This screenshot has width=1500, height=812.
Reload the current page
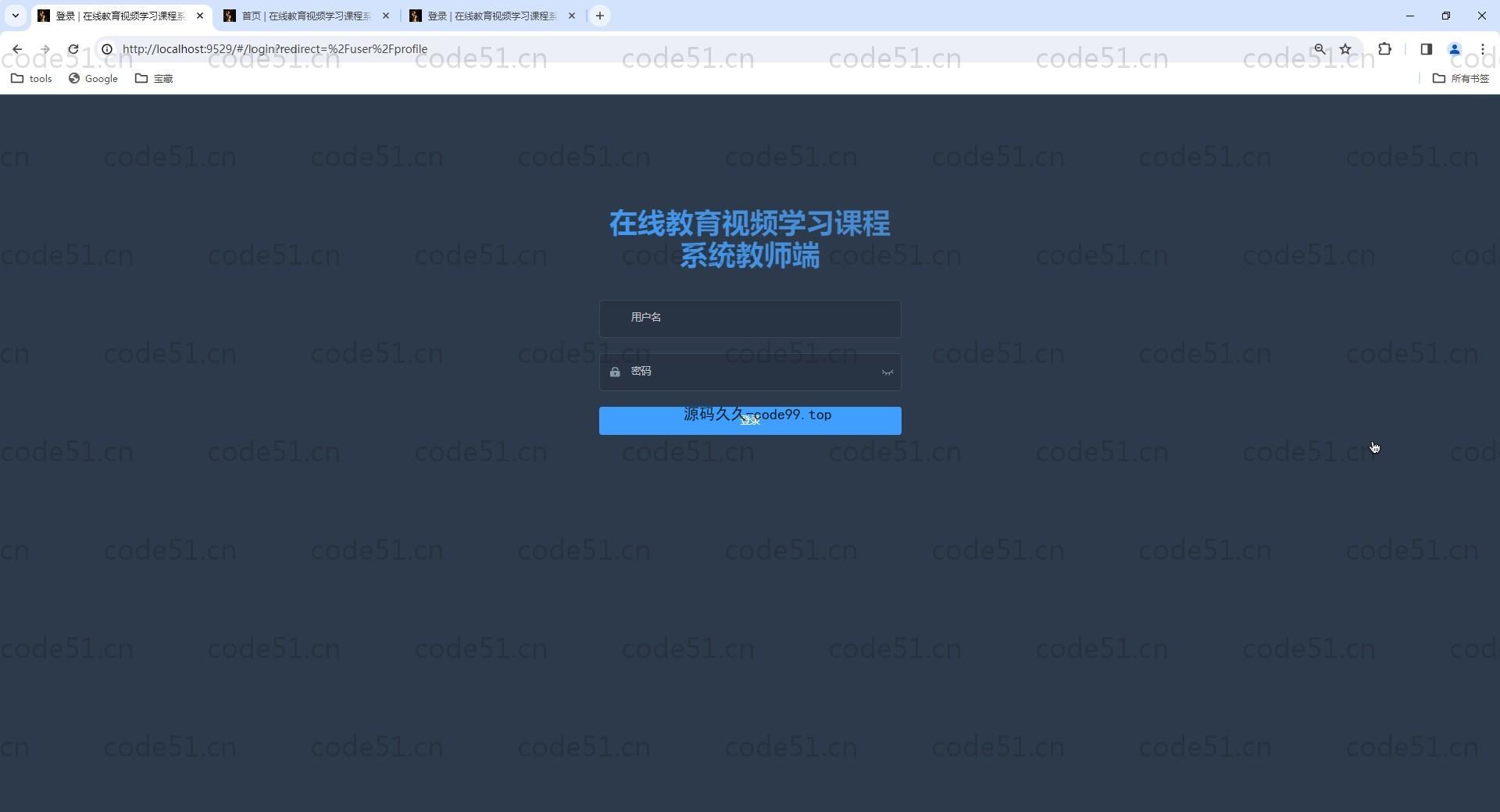pyautogui.click(x=73, y=49)
